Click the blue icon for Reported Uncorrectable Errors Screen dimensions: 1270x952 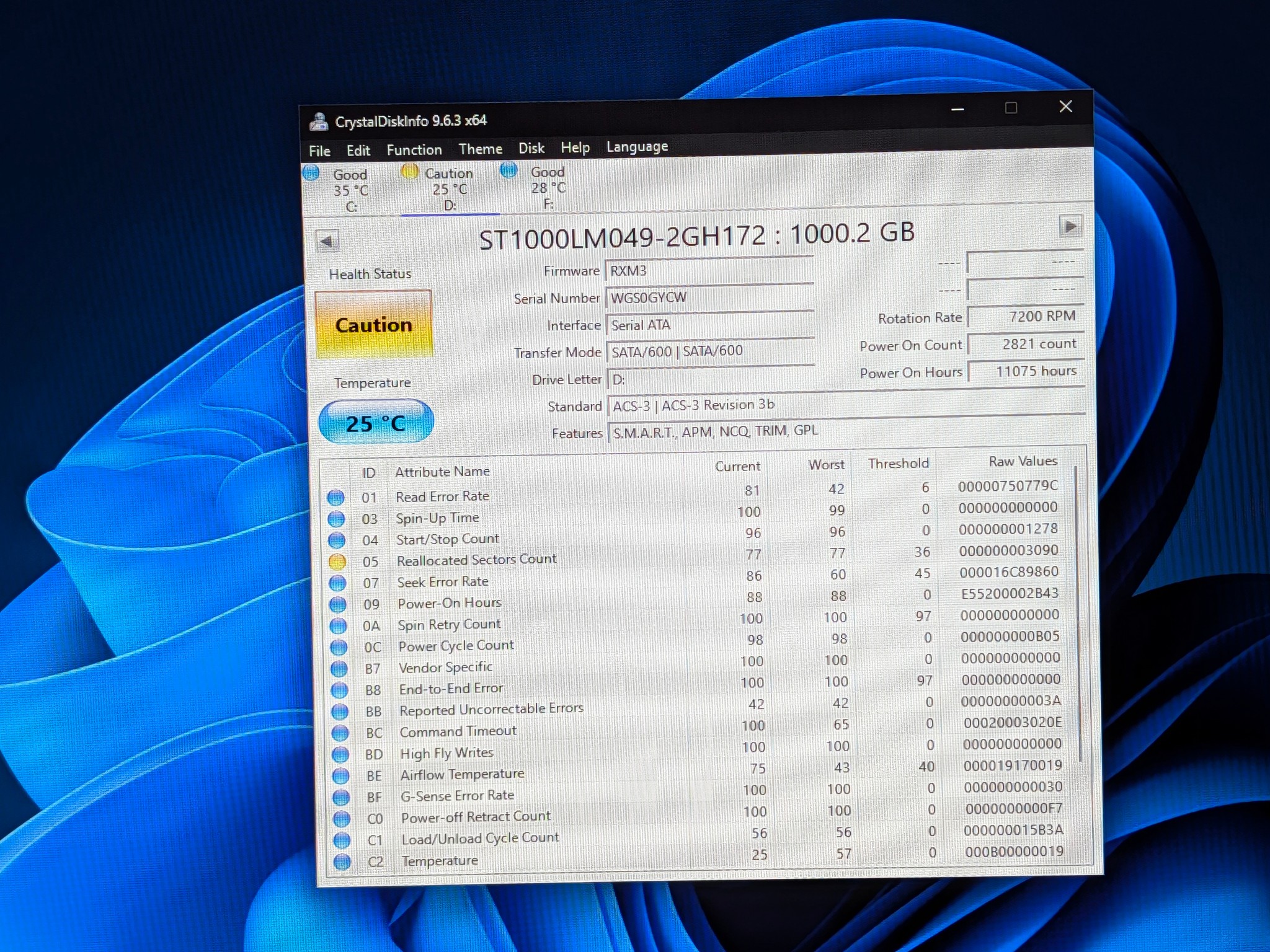[340, 712]
